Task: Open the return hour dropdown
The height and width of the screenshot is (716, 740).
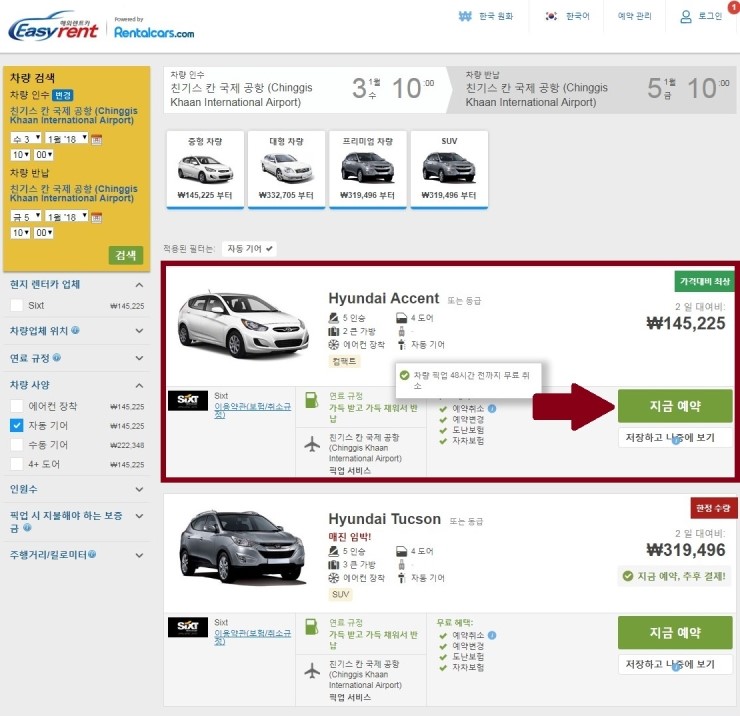Action: (x=20, y=233)
